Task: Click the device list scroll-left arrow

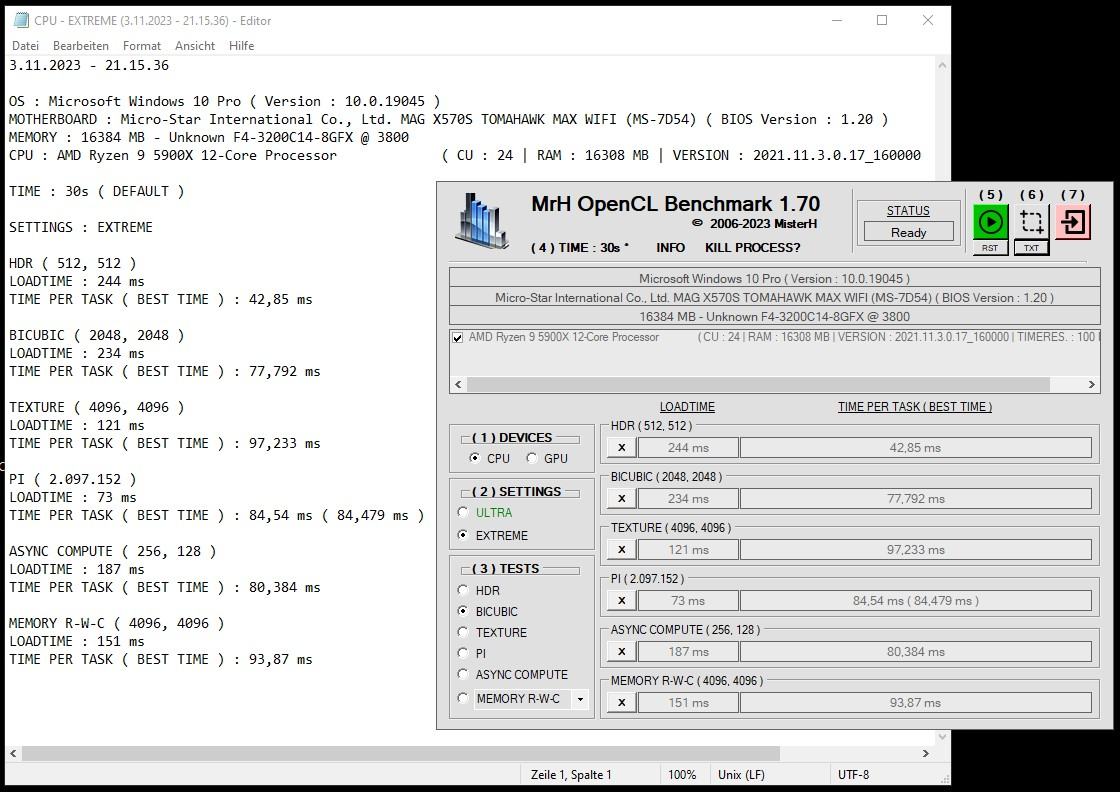Action: point(459,384)
